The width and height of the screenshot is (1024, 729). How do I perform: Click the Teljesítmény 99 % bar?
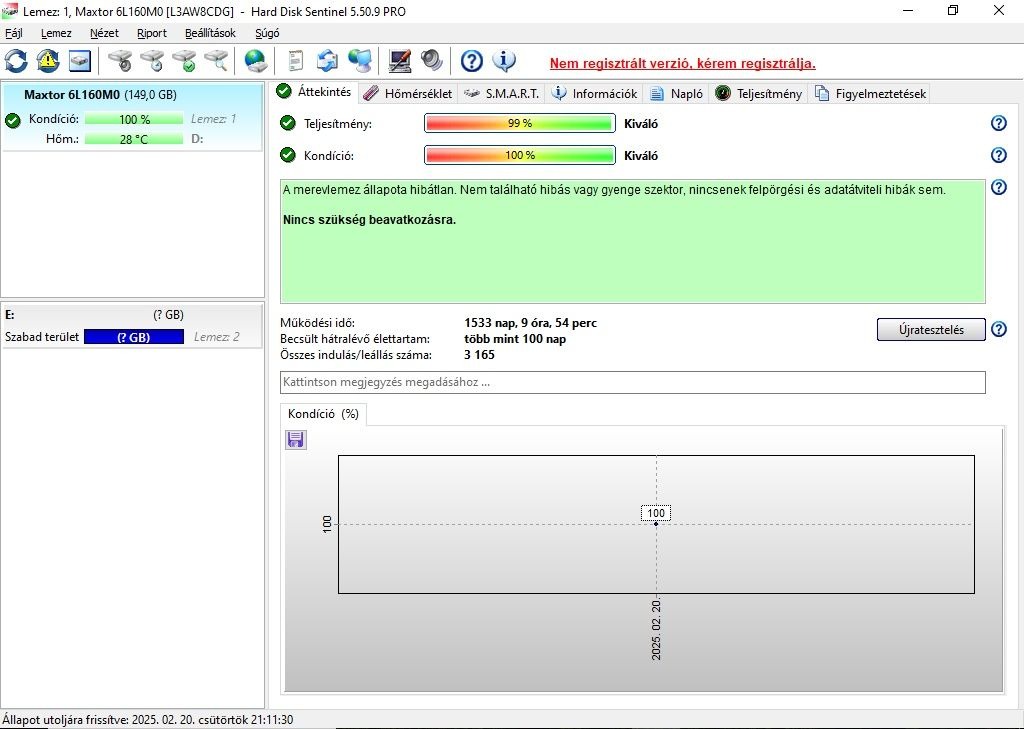pyautogui.click(x=520, y=123)
